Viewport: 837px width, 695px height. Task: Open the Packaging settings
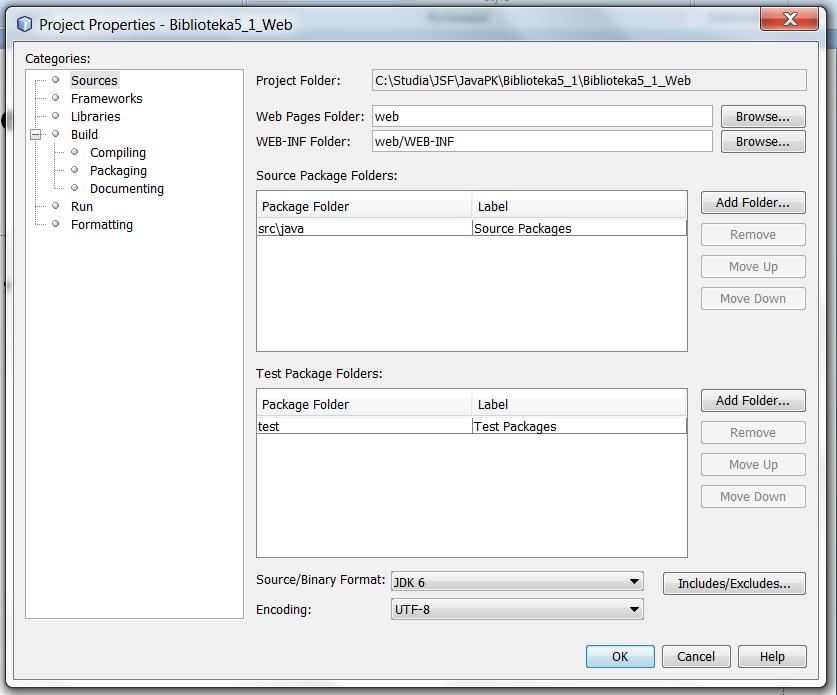click(x=118, y=171)
